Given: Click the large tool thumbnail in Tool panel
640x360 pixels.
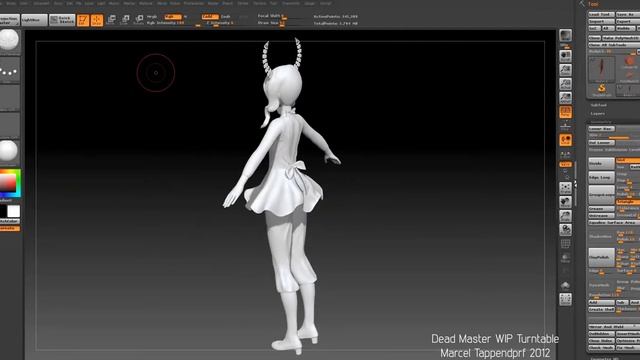Looking at the screenshot, I should click(602, 70).
